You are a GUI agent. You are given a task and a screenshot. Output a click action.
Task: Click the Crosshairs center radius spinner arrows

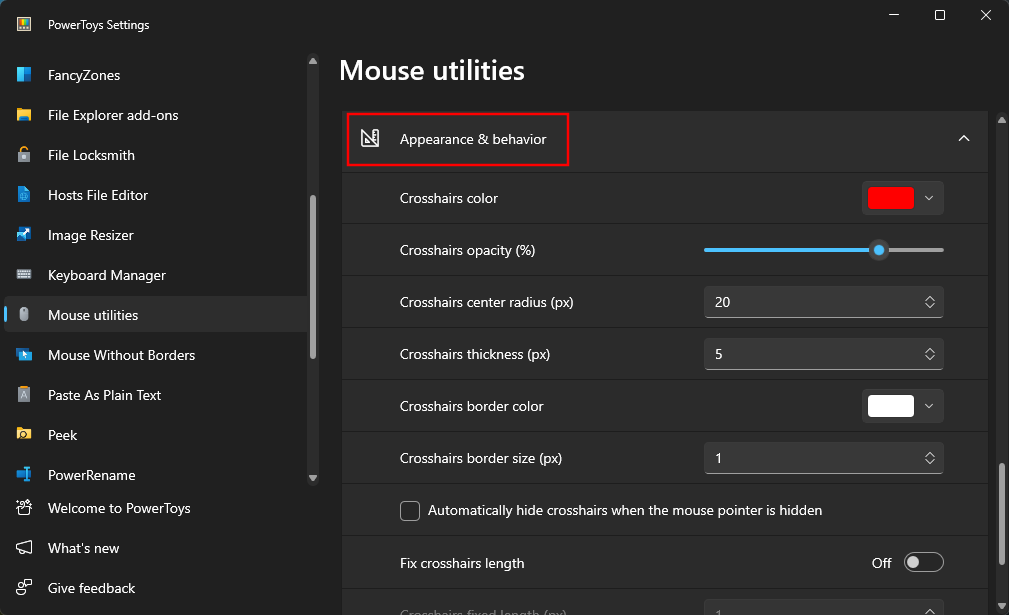tap(929, 302)
